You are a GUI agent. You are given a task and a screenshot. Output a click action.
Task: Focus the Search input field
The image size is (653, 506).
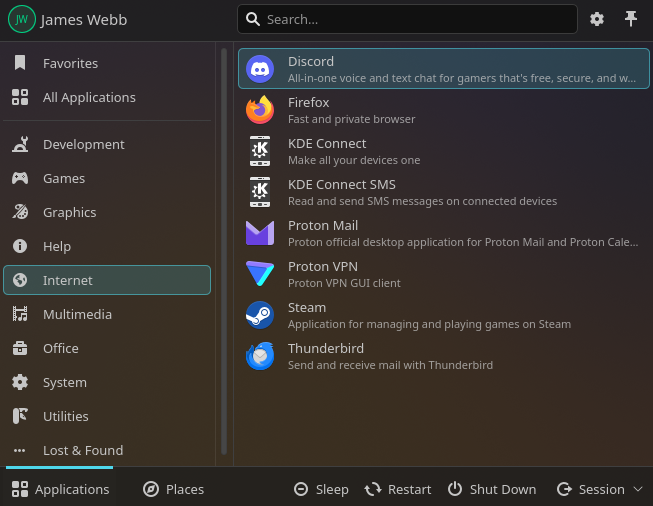[407, 19]
